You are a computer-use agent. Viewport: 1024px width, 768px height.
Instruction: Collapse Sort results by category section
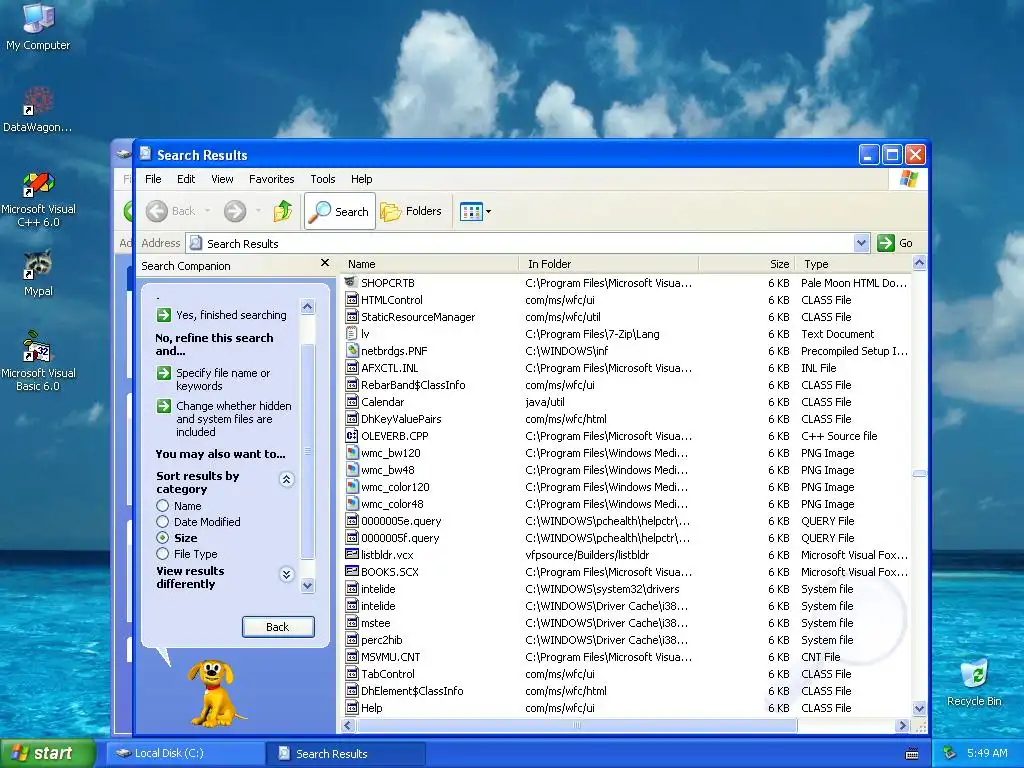click(x=286, y=479)
